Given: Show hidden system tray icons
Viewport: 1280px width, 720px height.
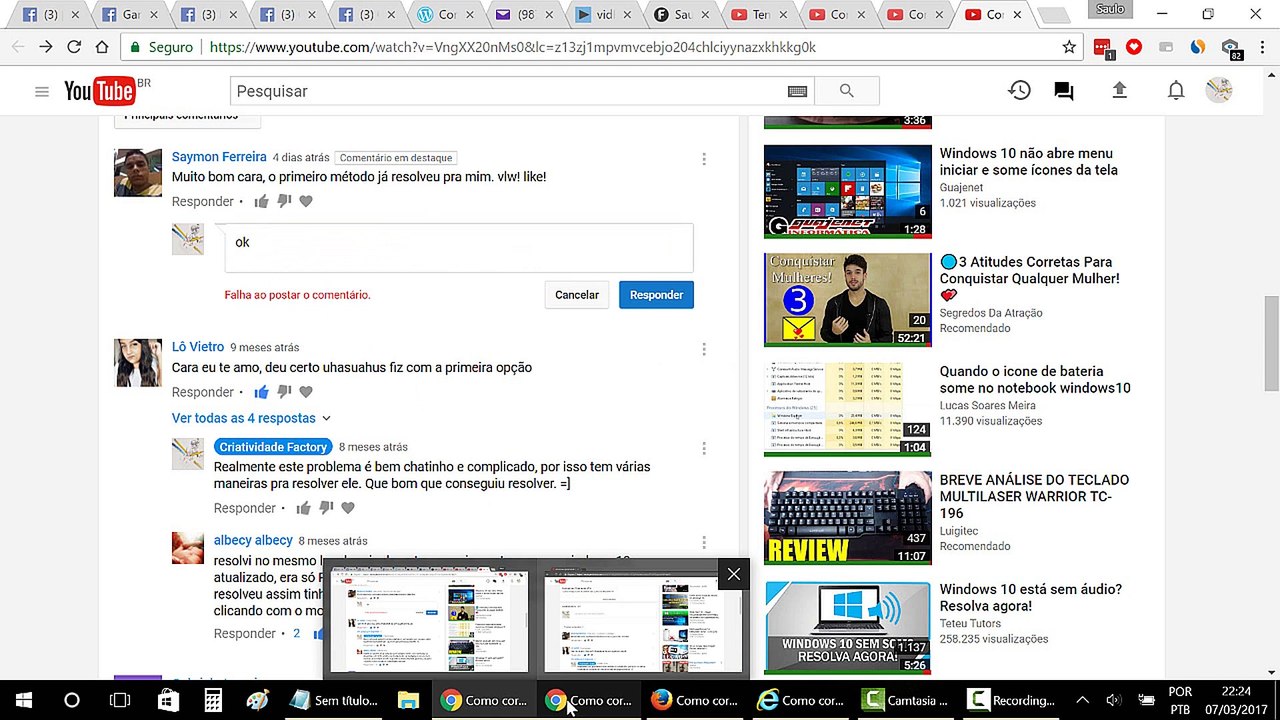Looking at the screenshot, I should click(1082, 700).
